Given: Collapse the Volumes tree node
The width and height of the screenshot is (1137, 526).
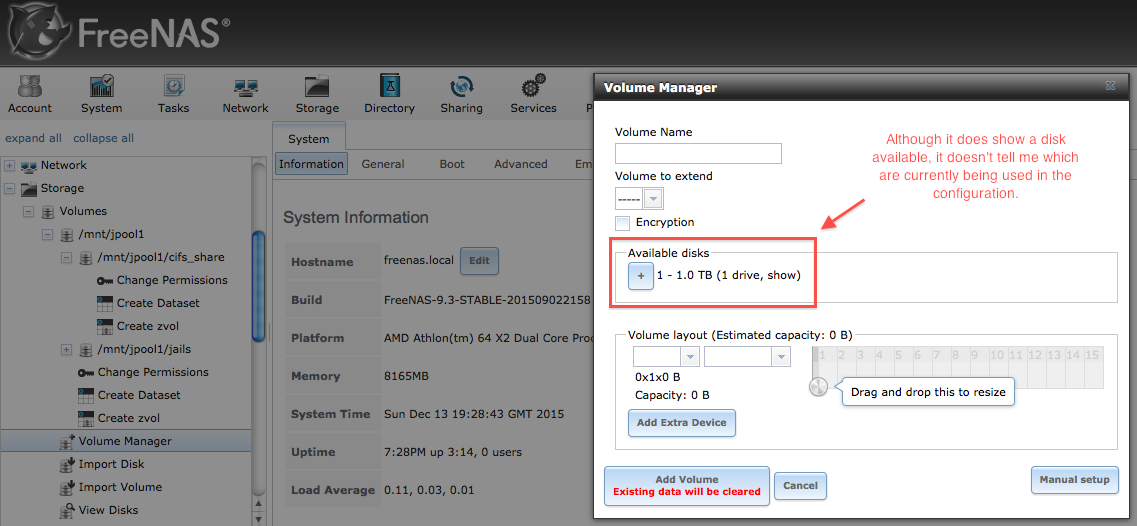Looking at the screenshot, I should pyautogui.click(x=28, y=212).
